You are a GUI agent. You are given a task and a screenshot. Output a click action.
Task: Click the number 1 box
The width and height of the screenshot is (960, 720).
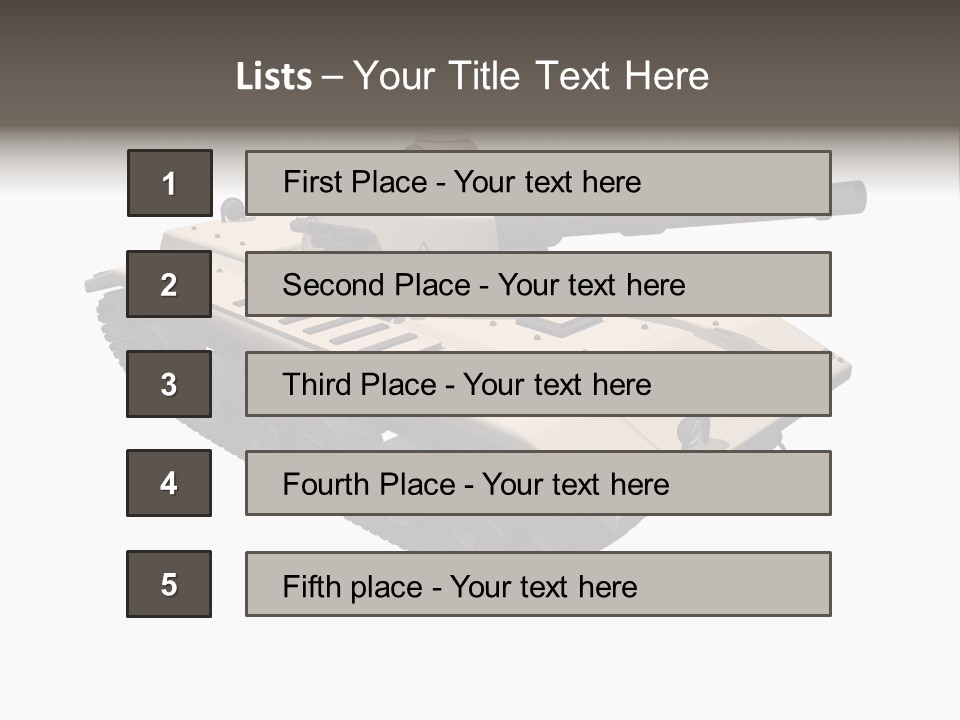169,183
